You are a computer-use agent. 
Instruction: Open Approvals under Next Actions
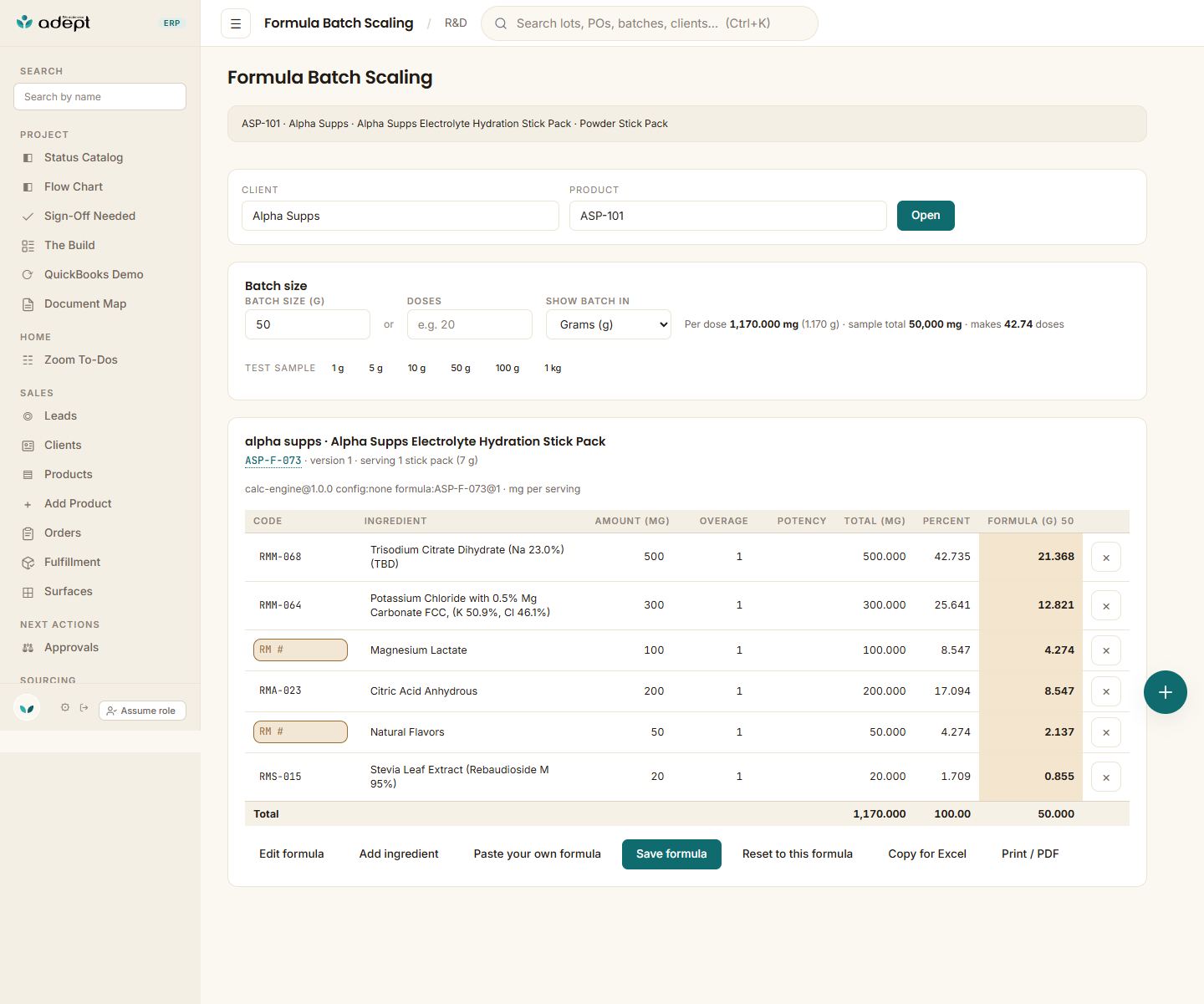pos(71,647)
